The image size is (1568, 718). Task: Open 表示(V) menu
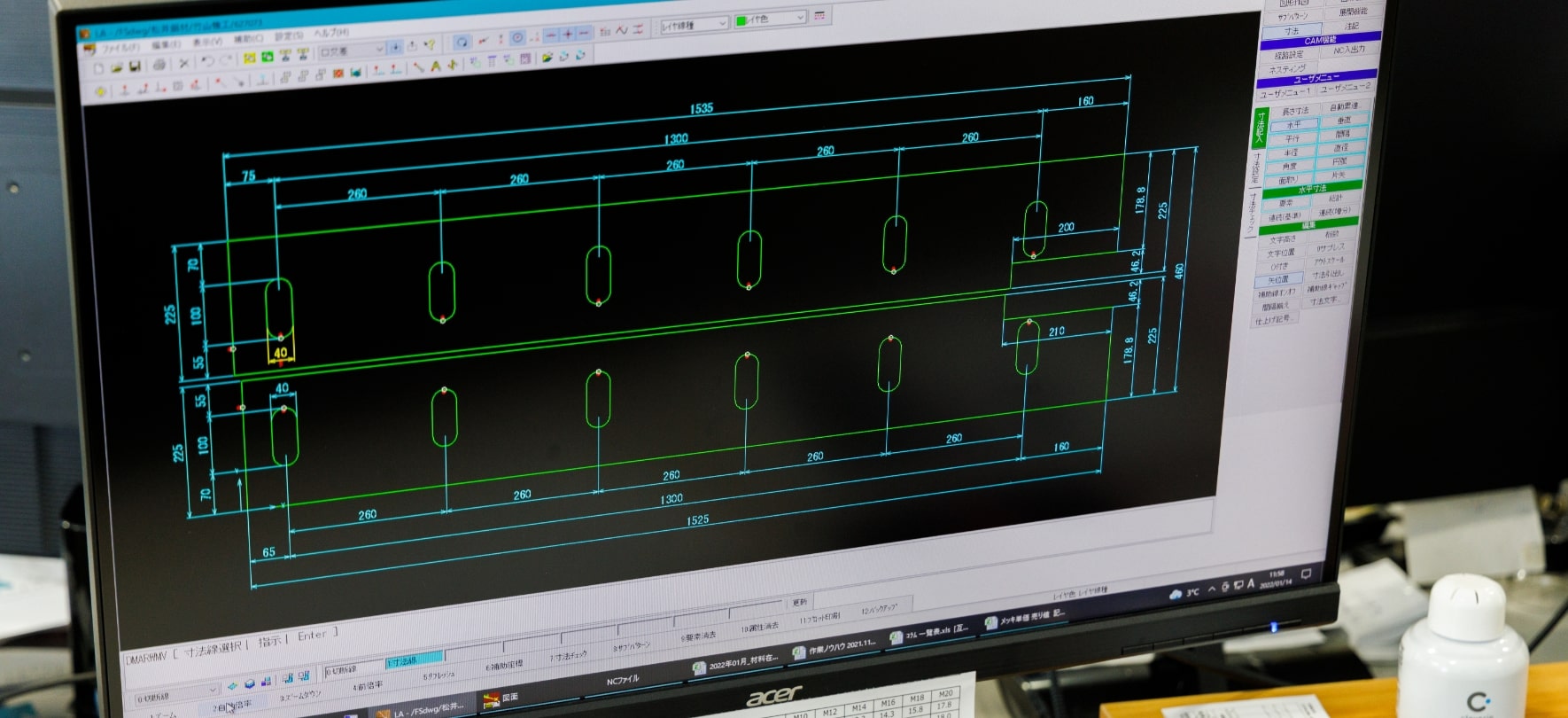click(x=207, y=42)
